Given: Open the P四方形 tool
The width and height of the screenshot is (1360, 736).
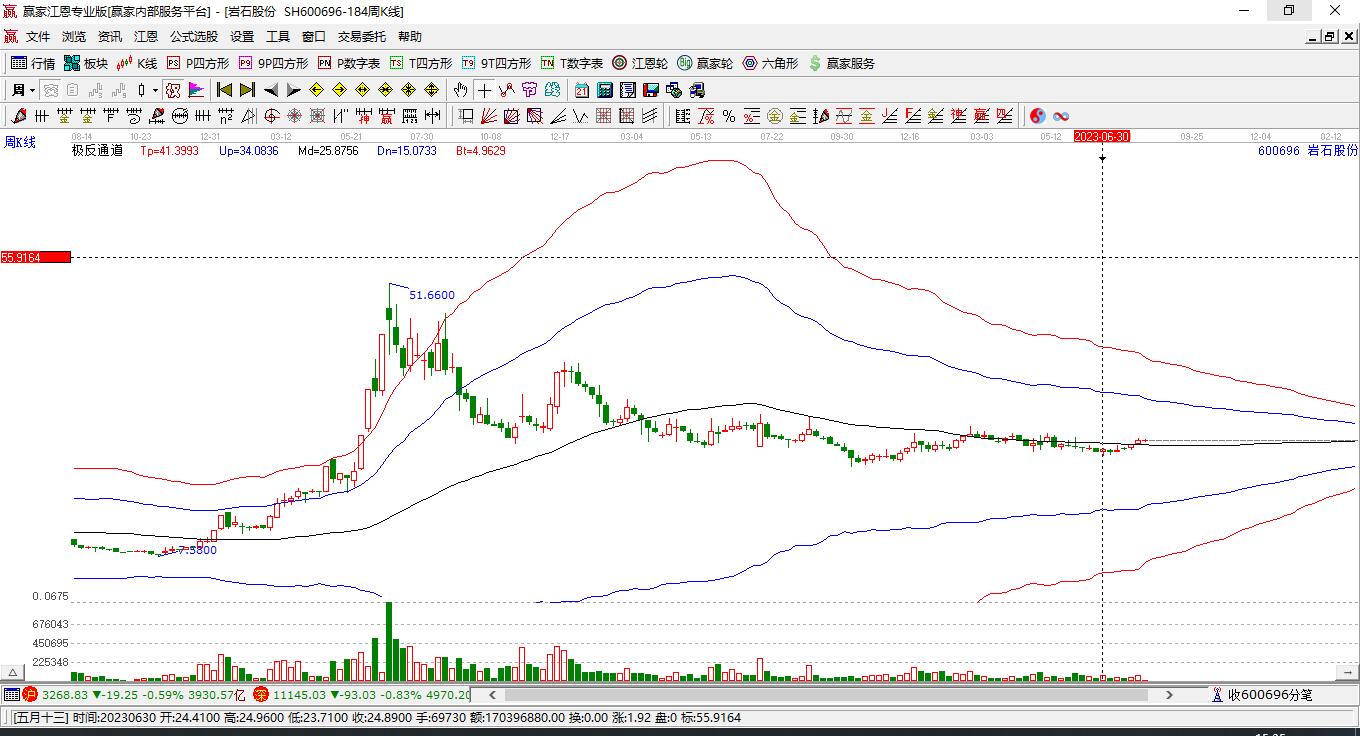Looking at the screenshot, I should coord(198,63).
